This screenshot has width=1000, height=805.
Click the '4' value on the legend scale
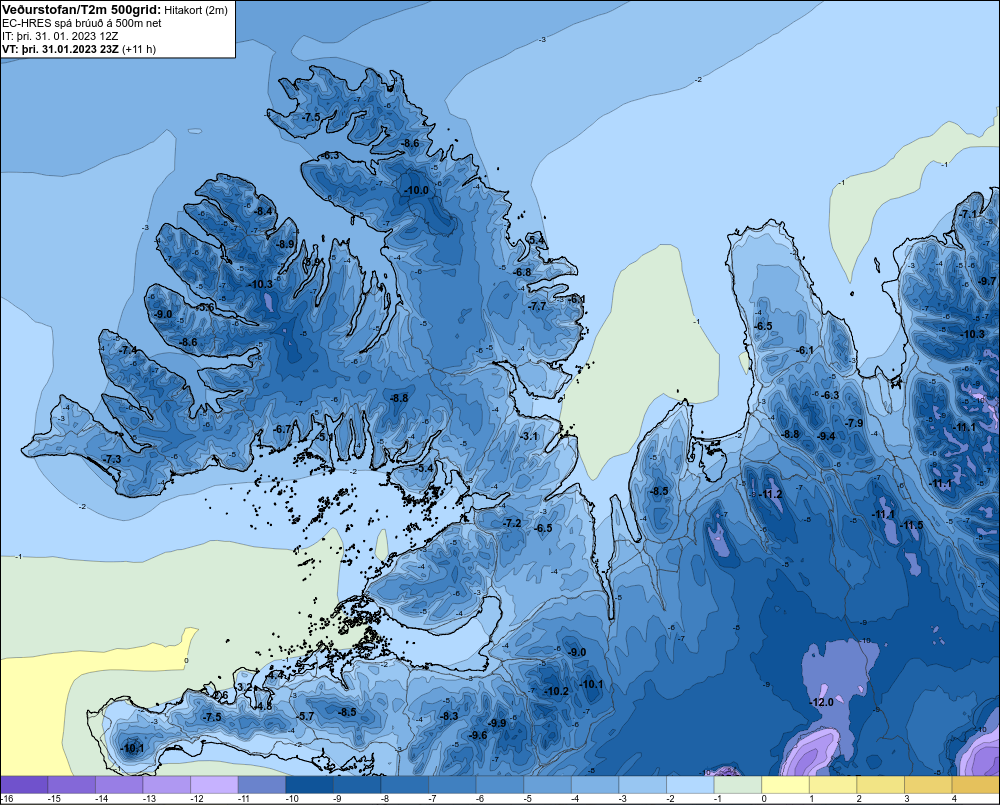pyautogui.click(x=954, y=799)
